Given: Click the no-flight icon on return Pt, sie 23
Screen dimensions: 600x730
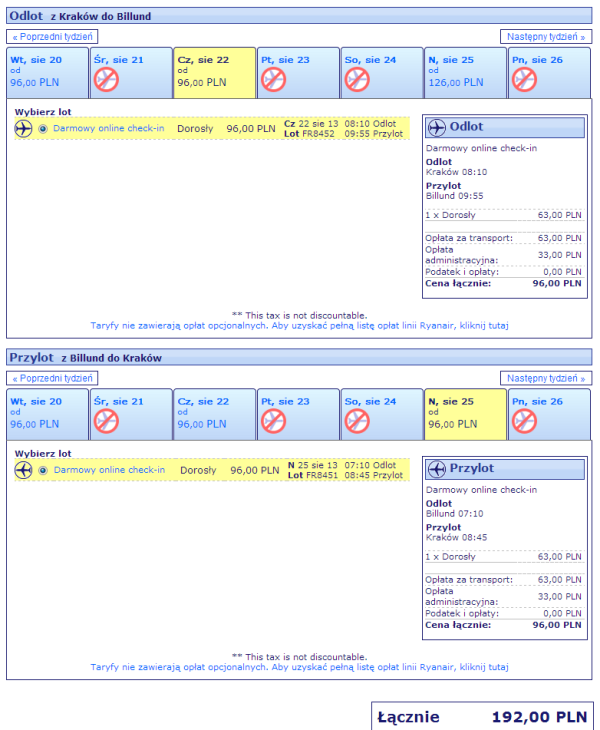Looking at the screenshot, I should 273,421.
